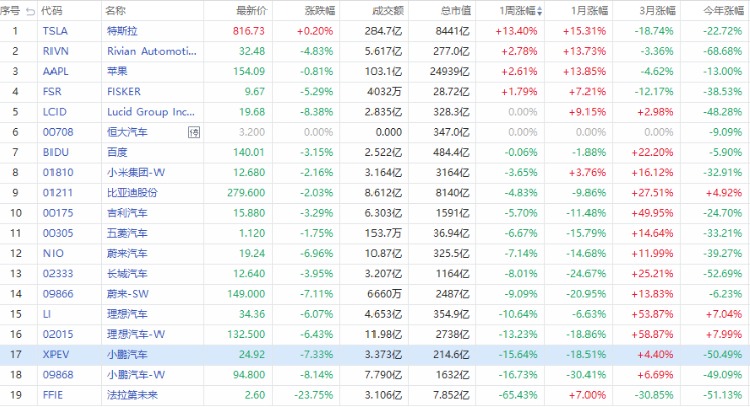
Task: Open stock code 00305
Action: tap(58, 233)
